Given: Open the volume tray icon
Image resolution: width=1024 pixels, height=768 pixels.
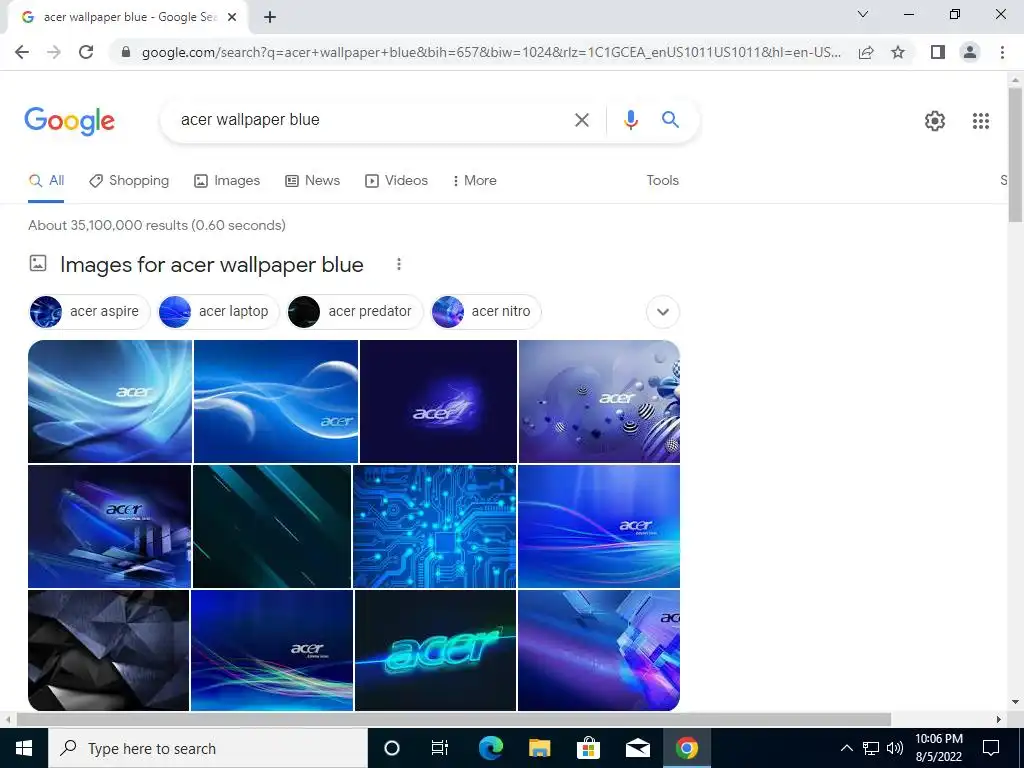Looking at the screenshot, I should click(895, 748).
